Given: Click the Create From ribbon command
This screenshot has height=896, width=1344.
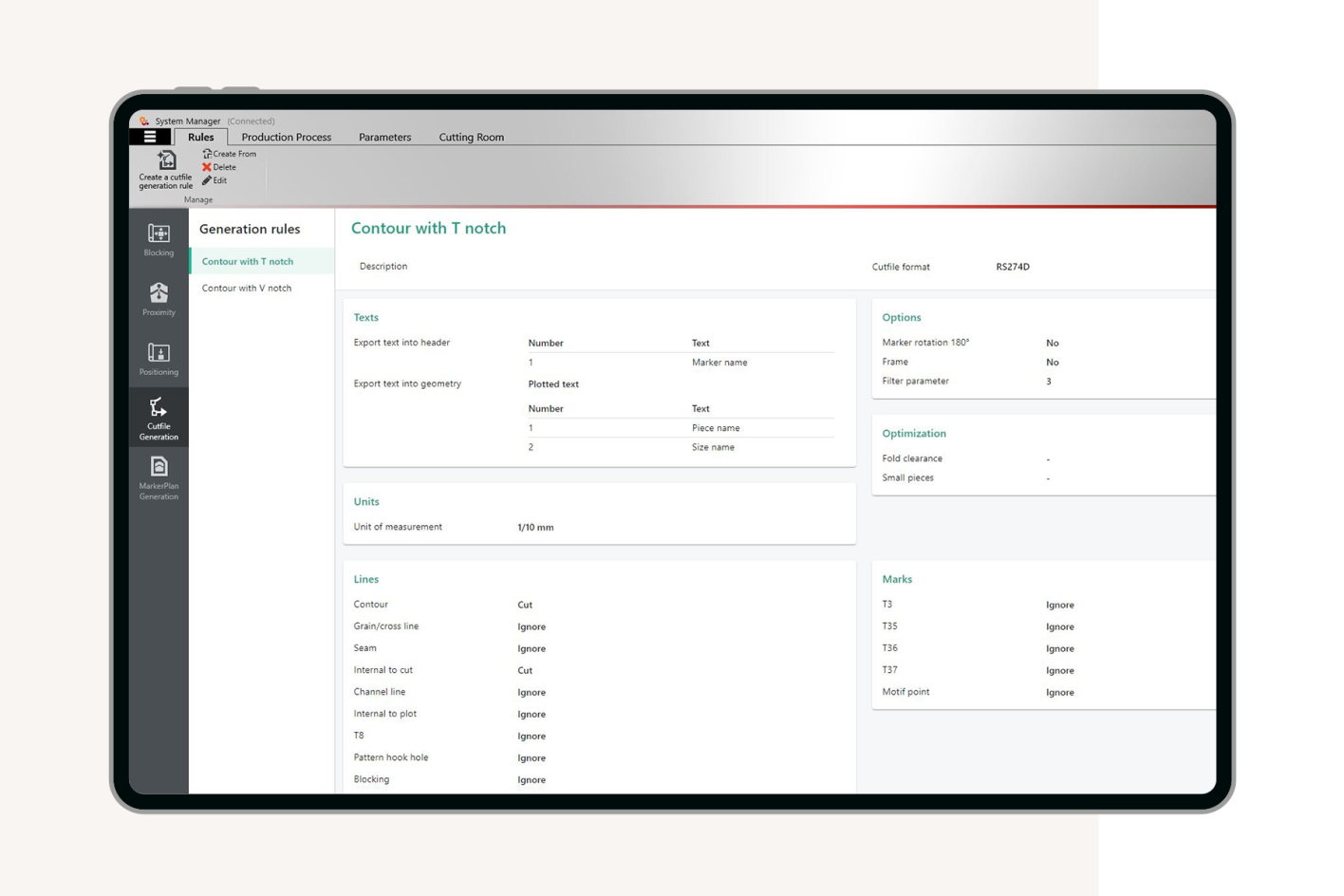Looking at the screenshot, I should (230, 154).
